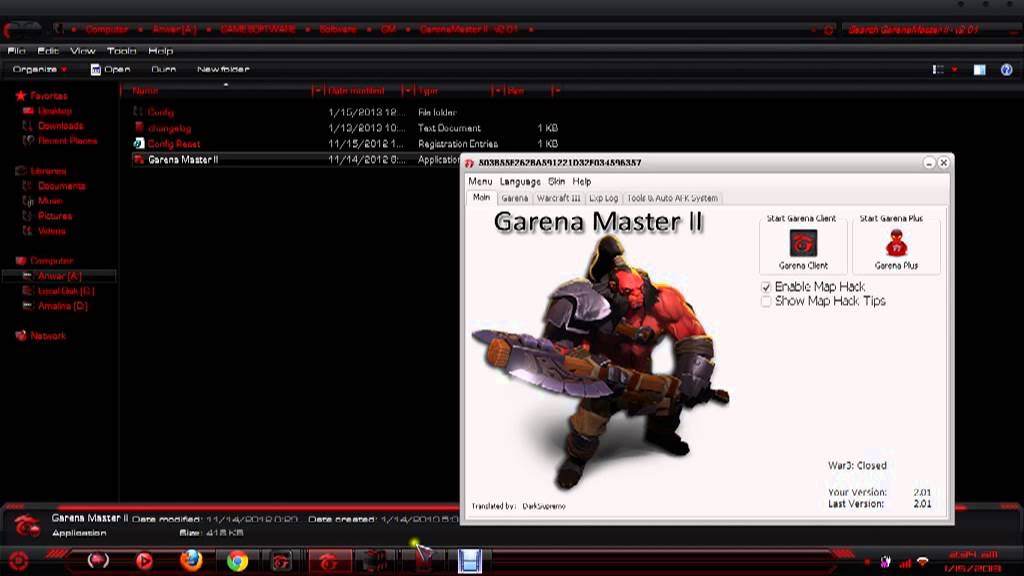
Task: Click the Explorer search field
Action: (x=931, y=30)
